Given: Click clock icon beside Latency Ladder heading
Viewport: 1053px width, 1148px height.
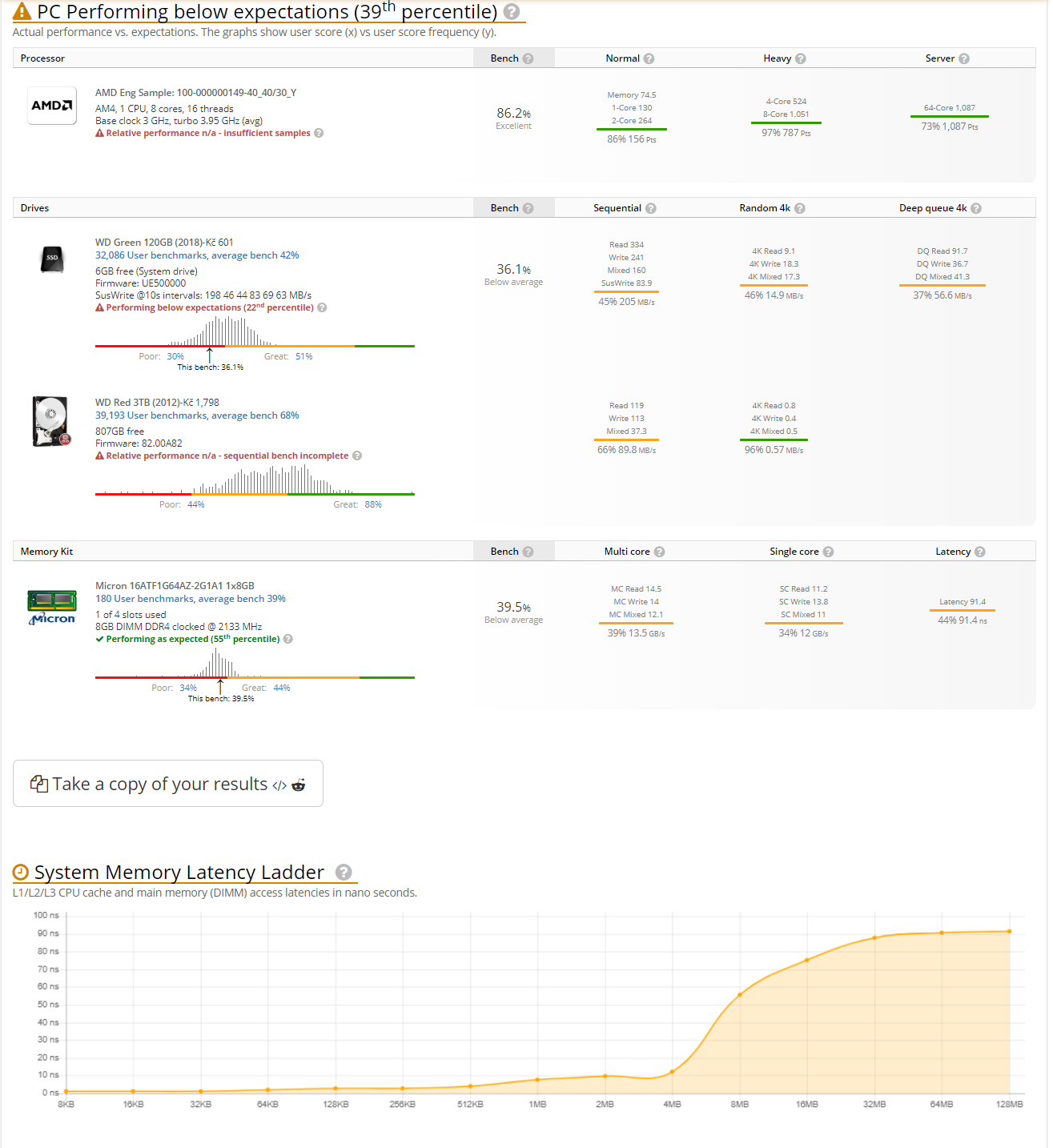Looking at the screenshot, I should [21, 873].
